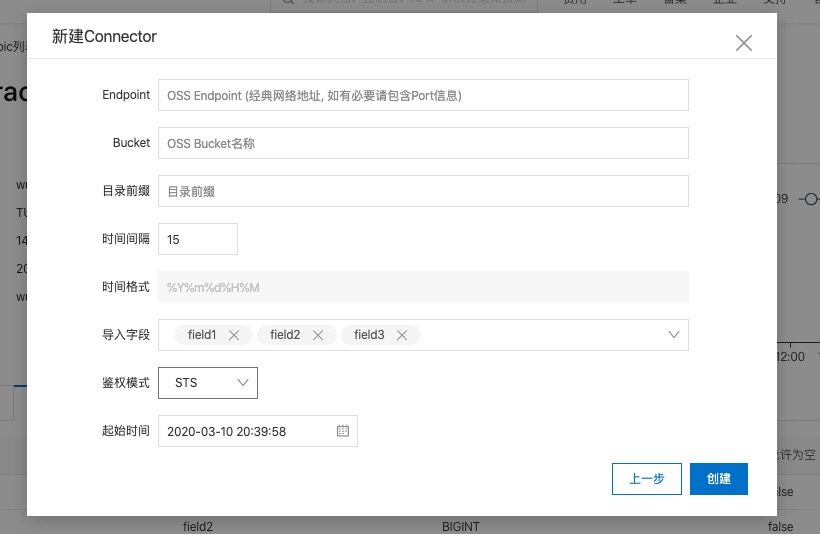Click the disabled 时间格式 field
Viewport: 820px width, 534px height.
[x=423, y=287]
